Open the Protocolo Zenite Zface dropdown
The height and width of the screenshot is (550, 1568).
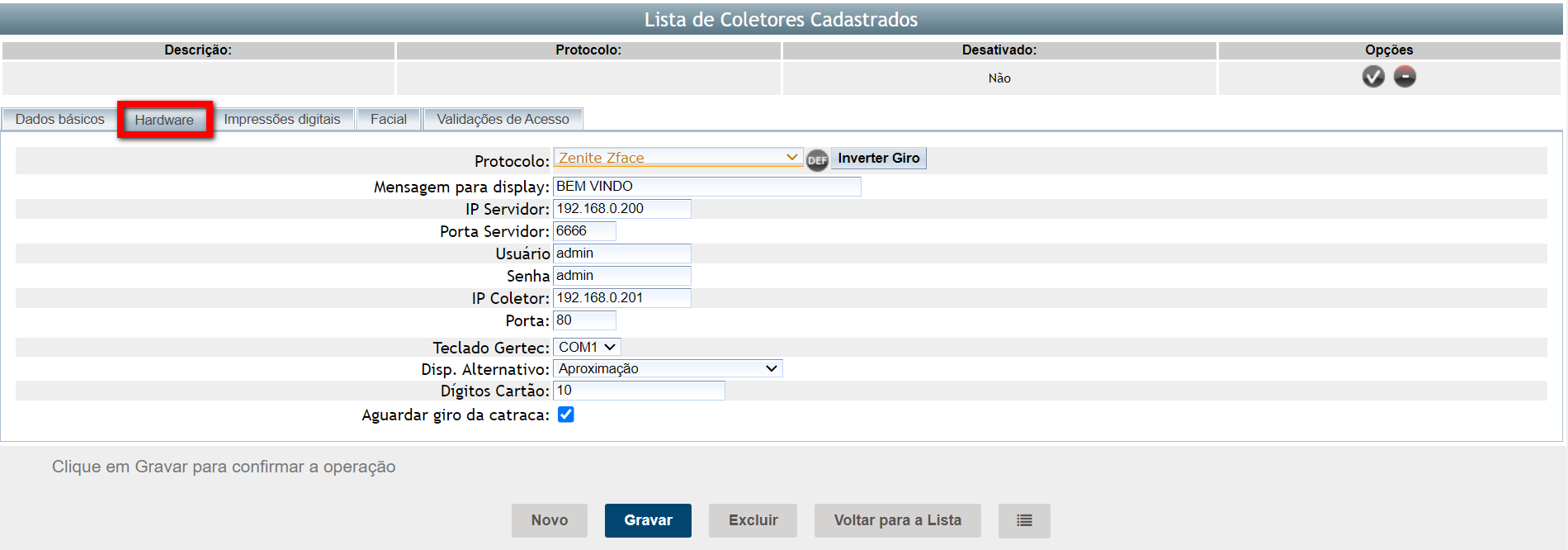(x=678, y=158)
